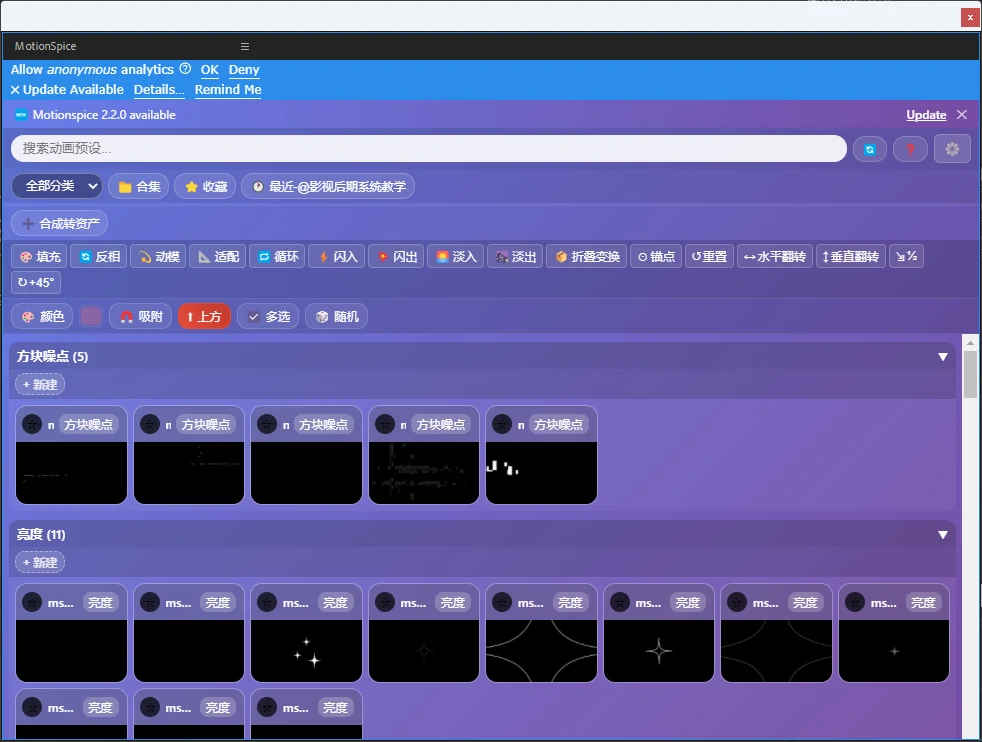
Task: Apply the 淡入 fade-in tool
Action: tap(456, 257)
